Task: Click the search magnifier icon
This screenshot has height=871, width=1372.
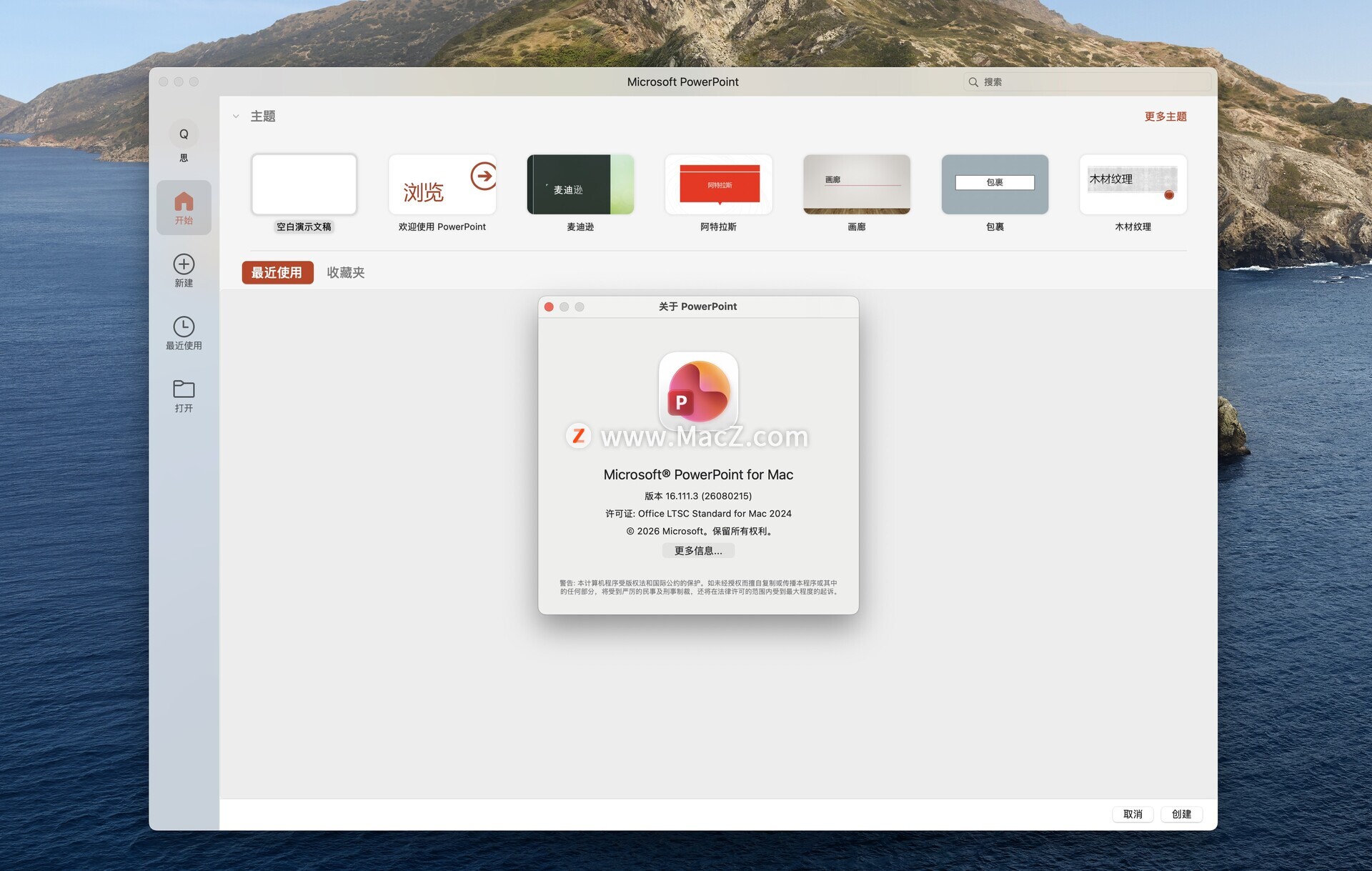Action: pyautogui.click(x=973, y=82)
